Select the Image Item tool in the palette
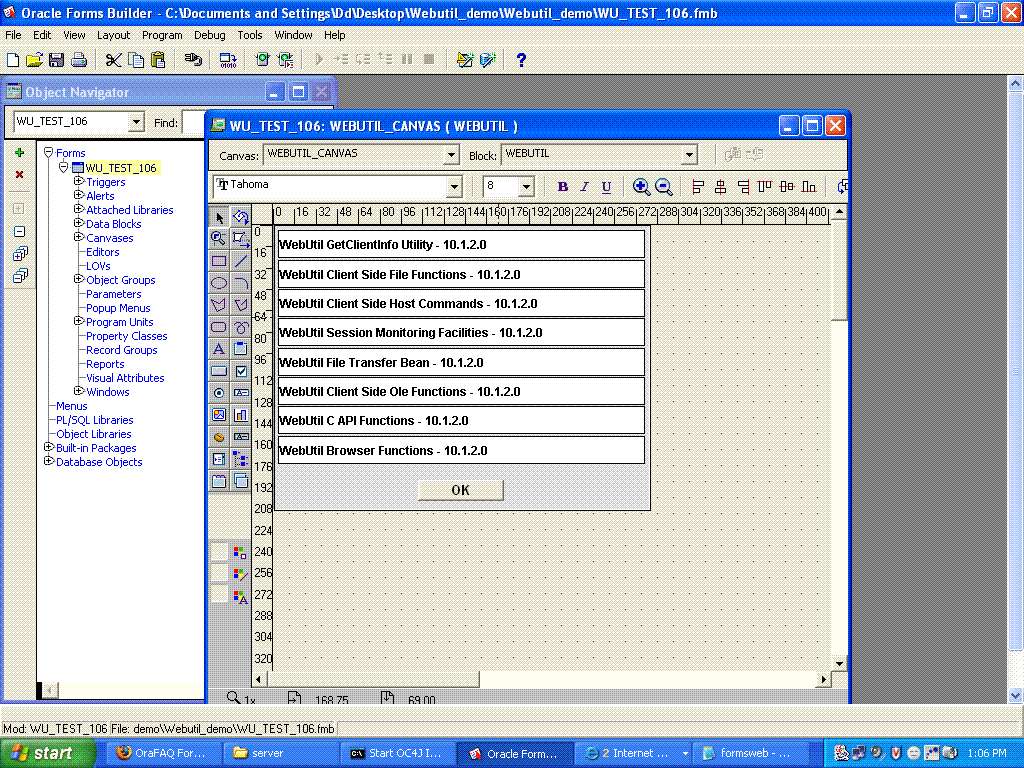This screenshot has width=1024, height=768. pos(219,415)
